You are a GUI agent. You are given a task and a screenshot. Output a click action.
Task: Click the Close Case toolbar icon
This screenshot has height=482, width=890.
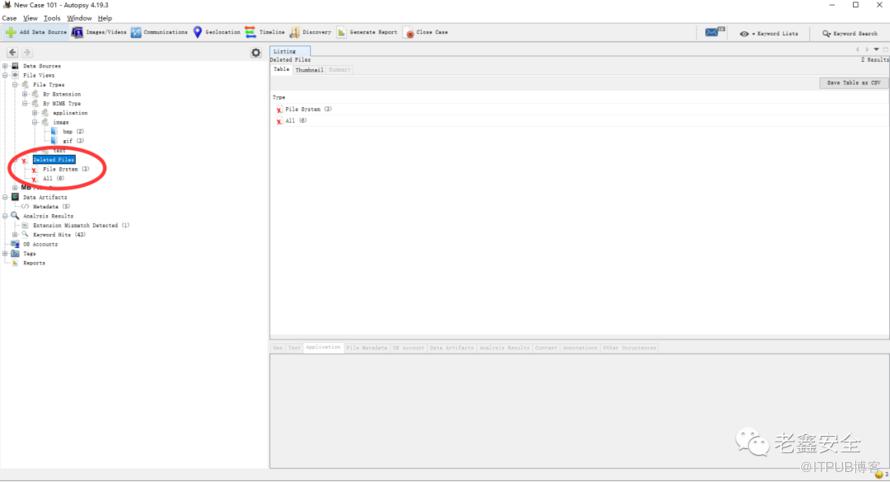(410, 32)
